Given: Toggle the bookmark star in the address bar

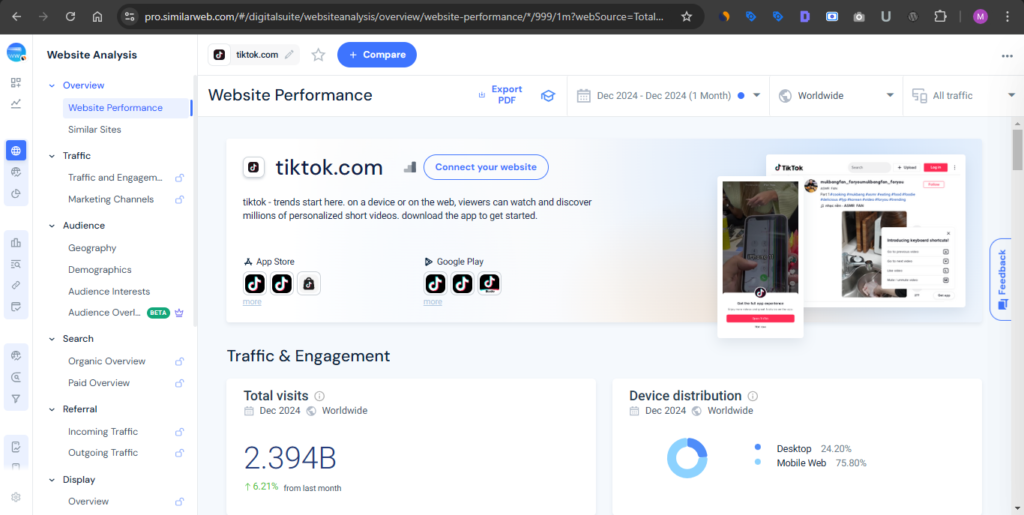Looking at the screenshot, I should tap(686, 17).
